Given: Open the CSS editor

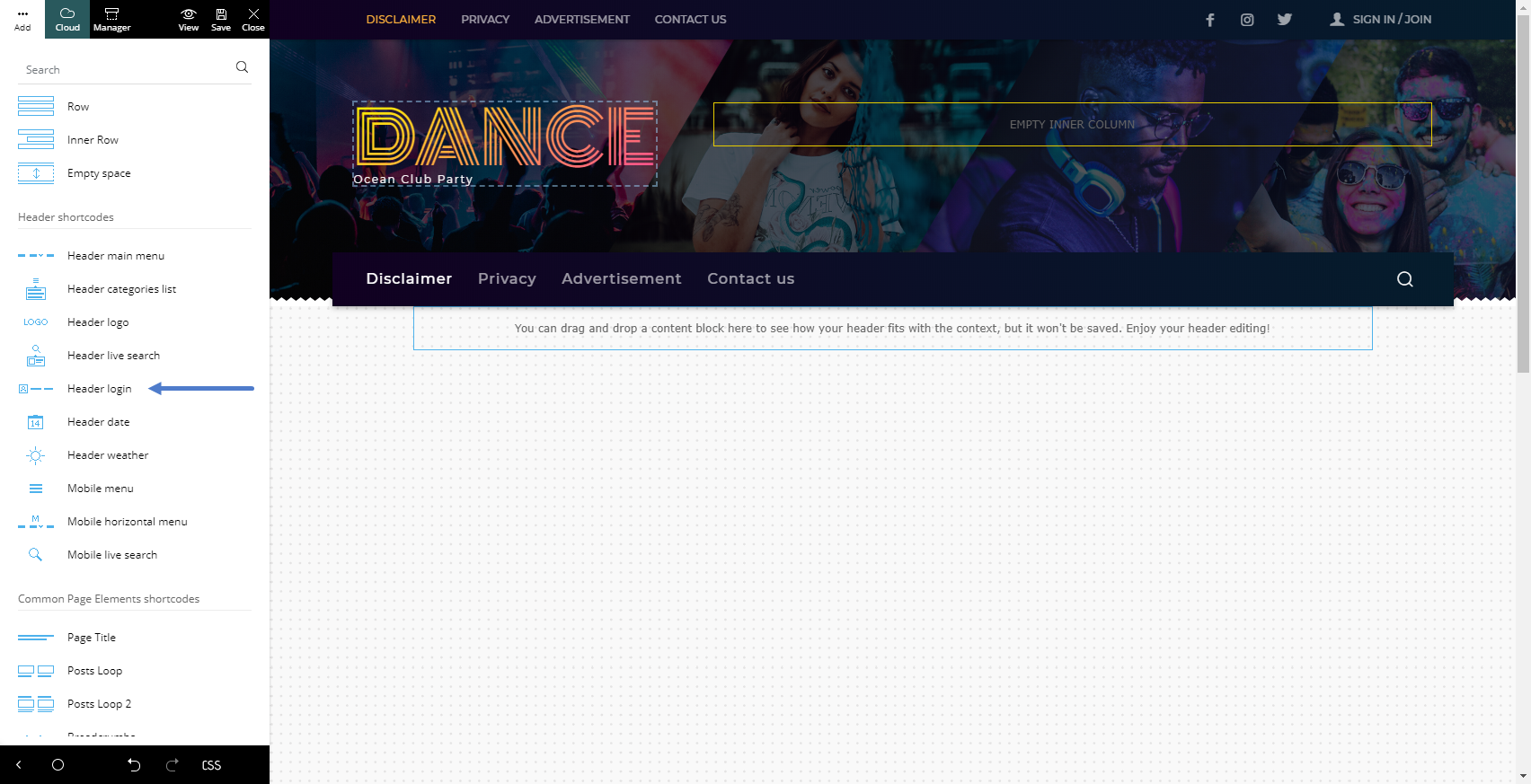Looking at the screenshot, I should click(211, 765).
